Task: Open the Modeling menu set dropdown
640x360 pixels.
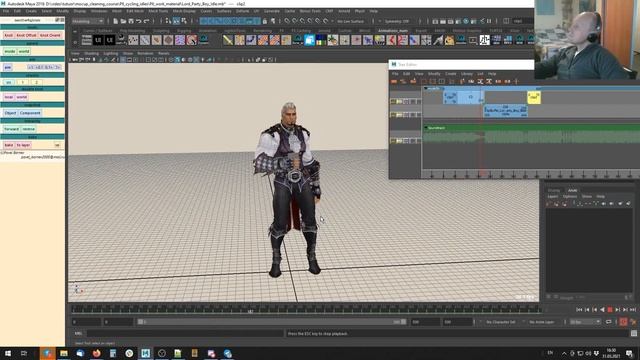Action: [87, 21]
